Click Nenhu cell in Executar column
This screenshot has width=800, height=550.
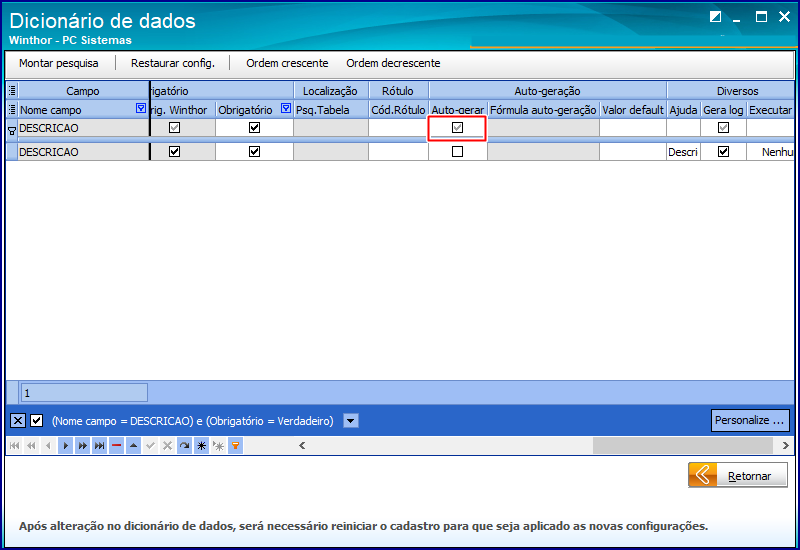pyautogui.click(x=770, y=152)
